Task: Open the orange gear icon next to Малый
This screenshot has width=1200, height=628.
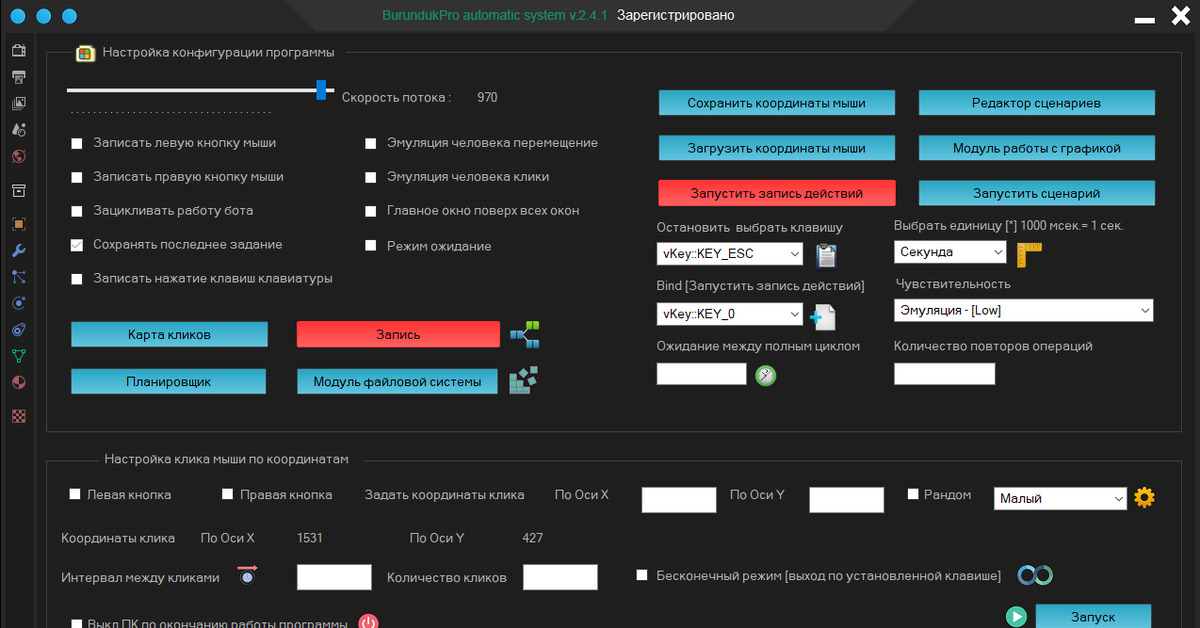Action: coord(1144,497)
